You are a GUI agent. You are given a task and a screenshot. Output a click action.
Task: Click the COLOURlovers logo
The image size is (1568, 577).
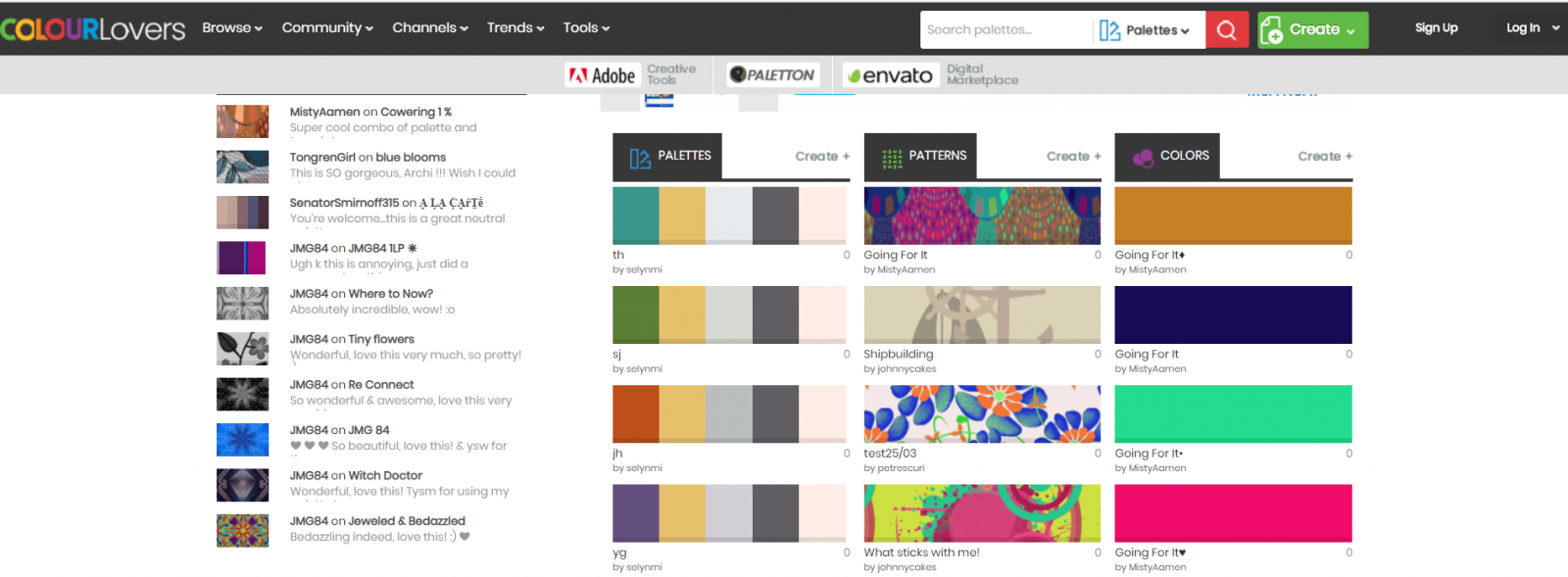coord(93,28)
